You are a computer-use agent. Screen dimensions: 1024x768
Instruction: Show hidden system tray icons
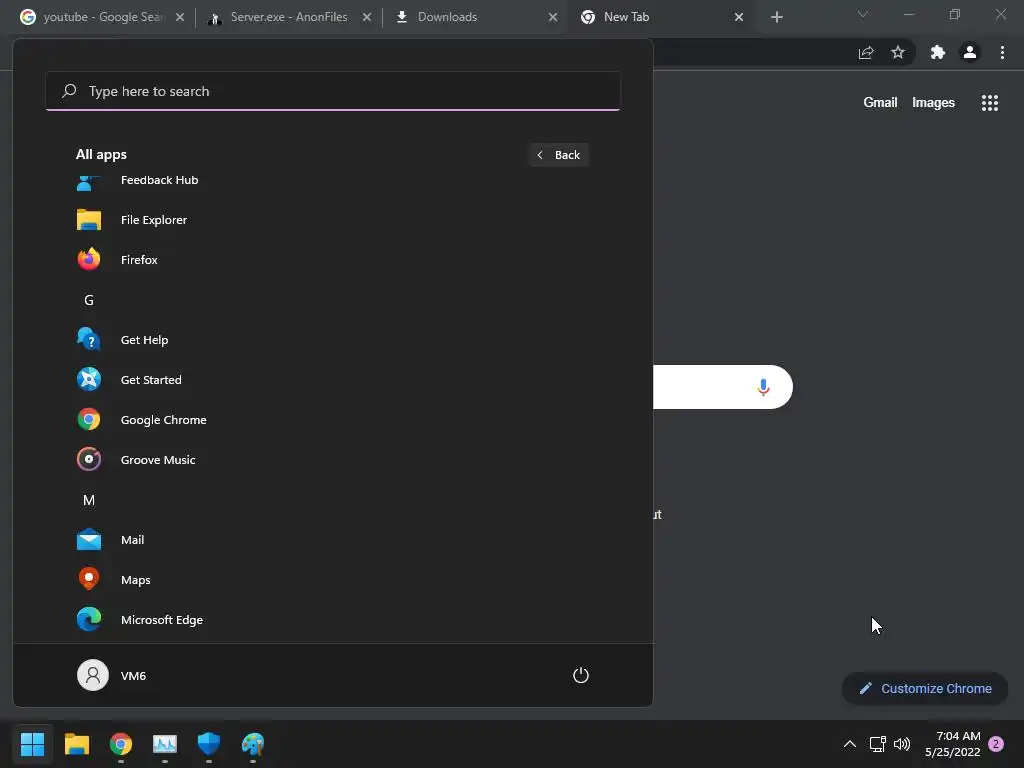850,744
